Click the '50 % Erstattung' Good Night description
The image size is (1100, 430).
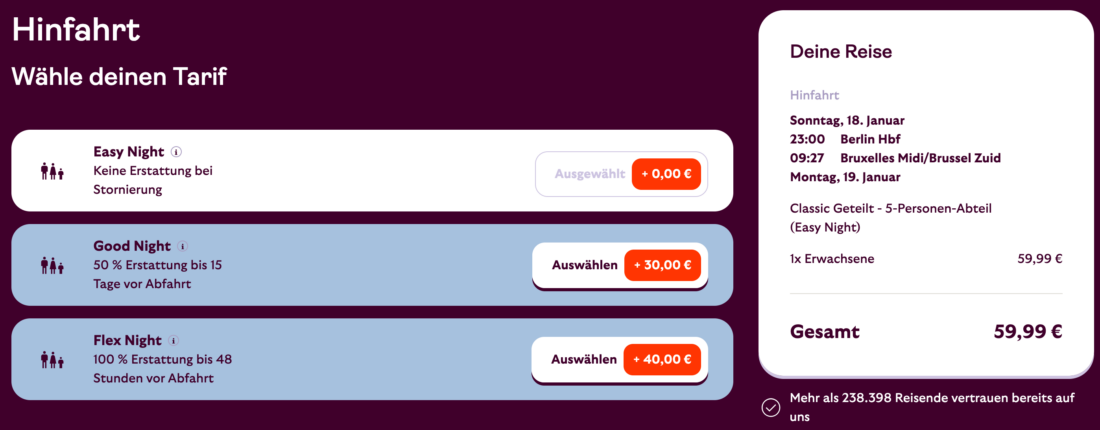pos(158,274)
